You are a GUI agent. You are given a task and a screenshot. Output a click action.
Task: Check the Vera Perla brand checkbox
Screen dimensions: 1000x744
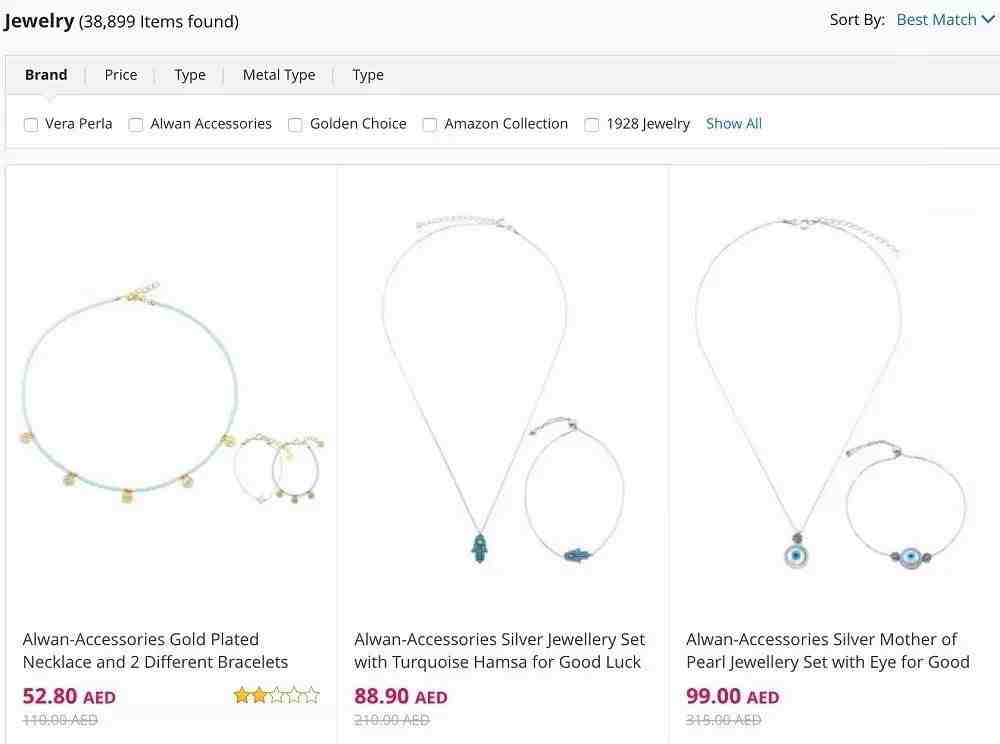(x=31, y=125)
